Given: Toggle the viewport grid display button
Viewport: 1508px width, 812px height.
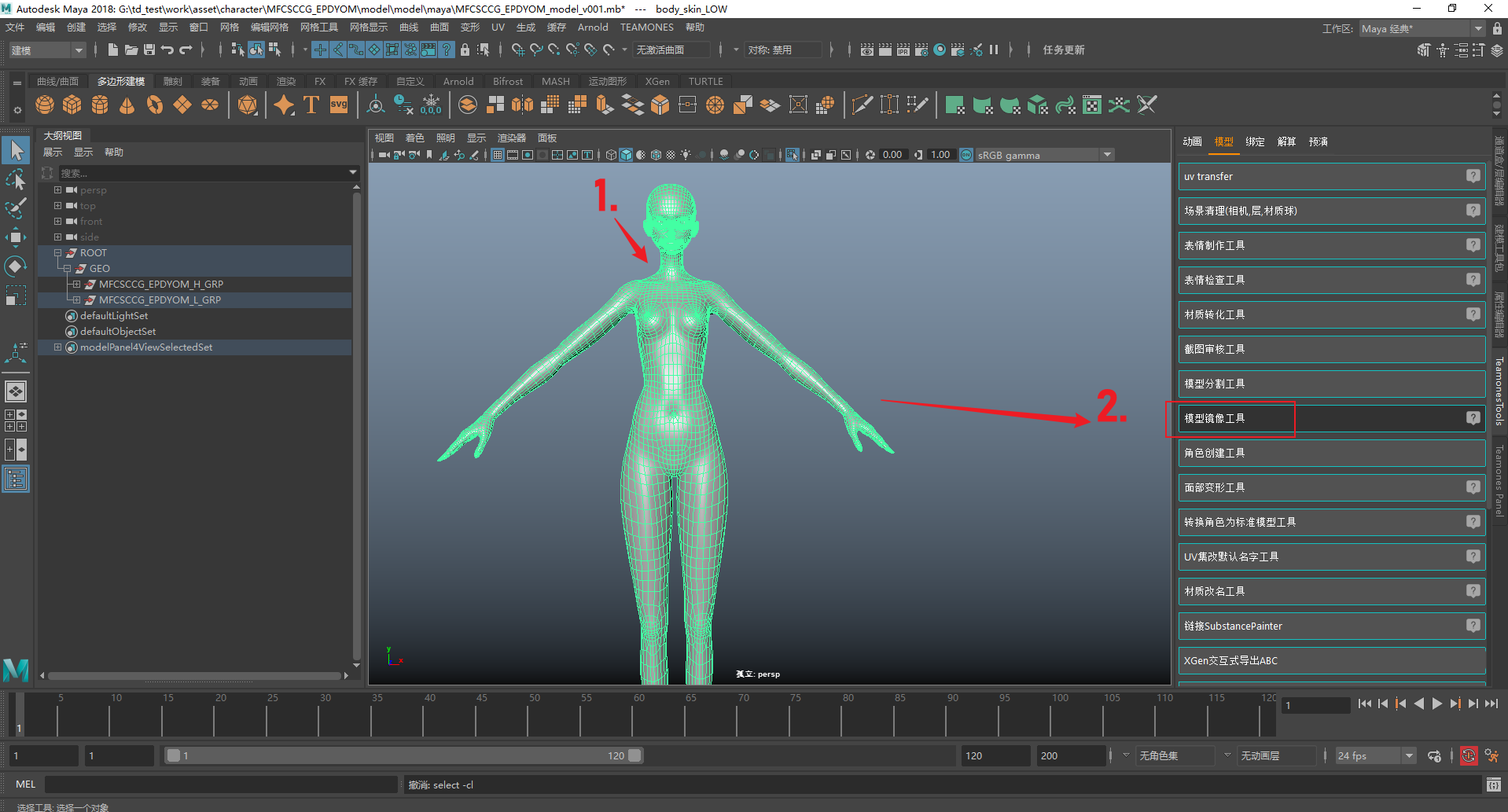Looking at the screenshot, I should (498, 155).
